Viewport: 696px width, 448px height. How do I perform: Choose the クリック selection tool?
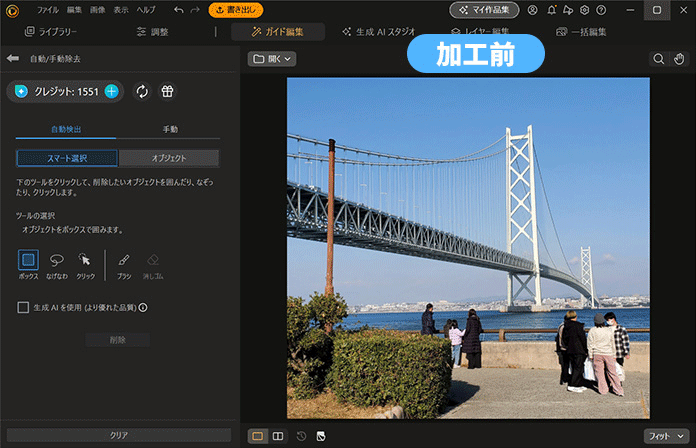coord(85,259)
